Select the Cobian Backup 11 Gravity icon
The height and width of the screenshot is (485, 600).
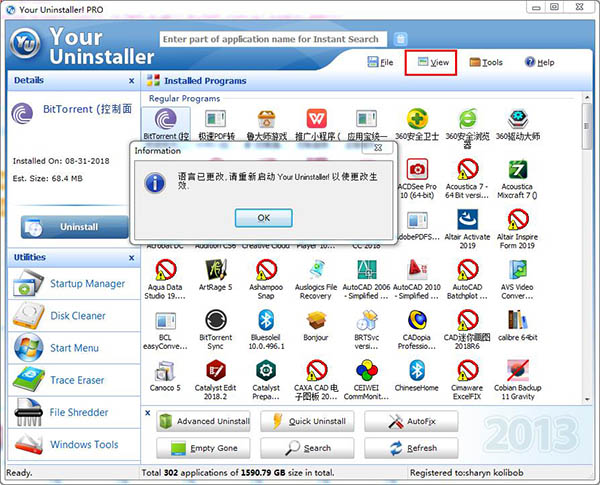(518, 370)
